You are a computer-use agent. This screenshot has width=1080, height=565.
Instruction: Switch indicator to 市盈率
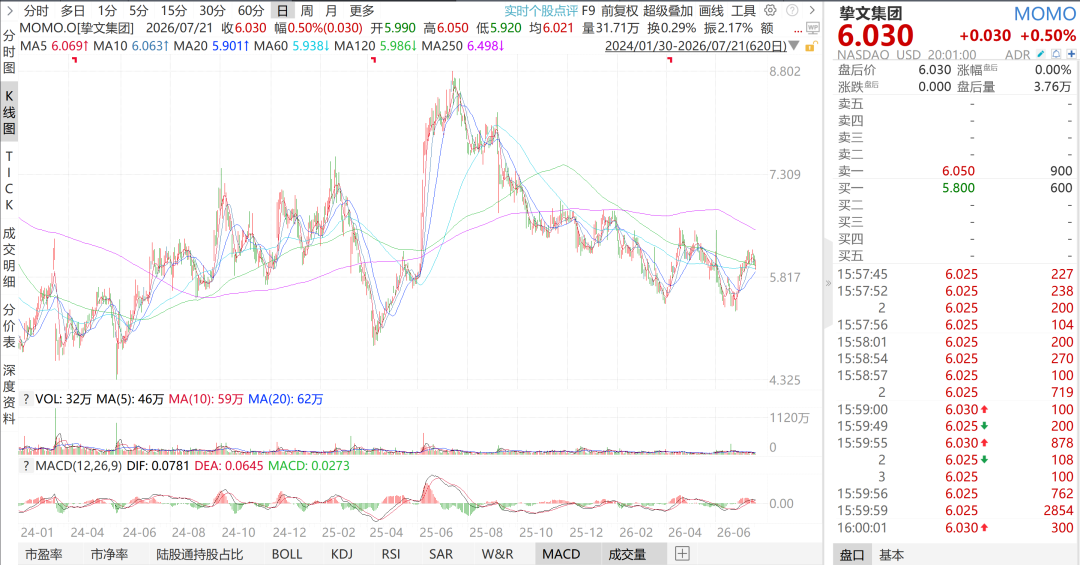pyautogui.click(x=43, y=554)
